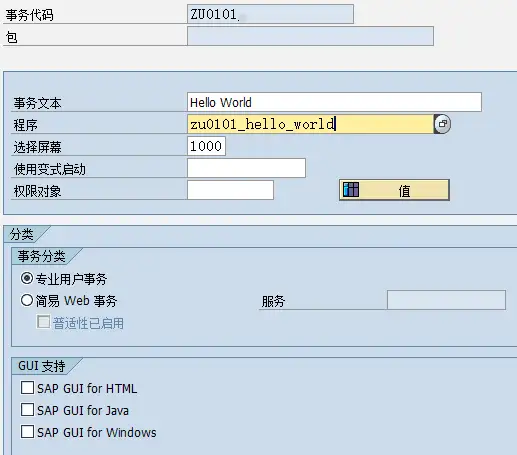Screen dimensions: 517x455
Task: Select the 分类 tab header
Action: (22, 234)
